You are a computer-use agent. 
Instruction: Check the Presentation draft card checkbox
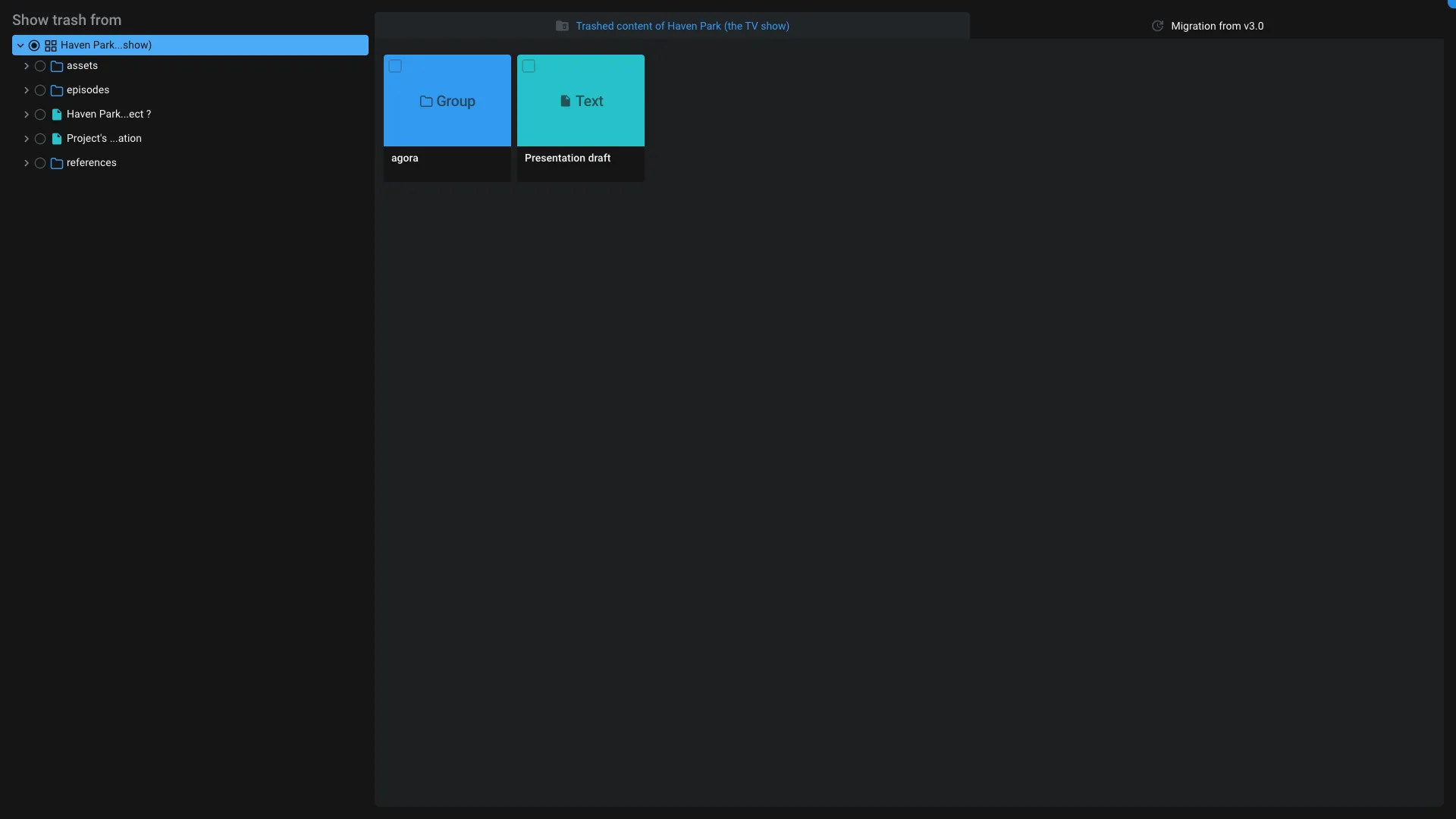click(x=529, y=66)
